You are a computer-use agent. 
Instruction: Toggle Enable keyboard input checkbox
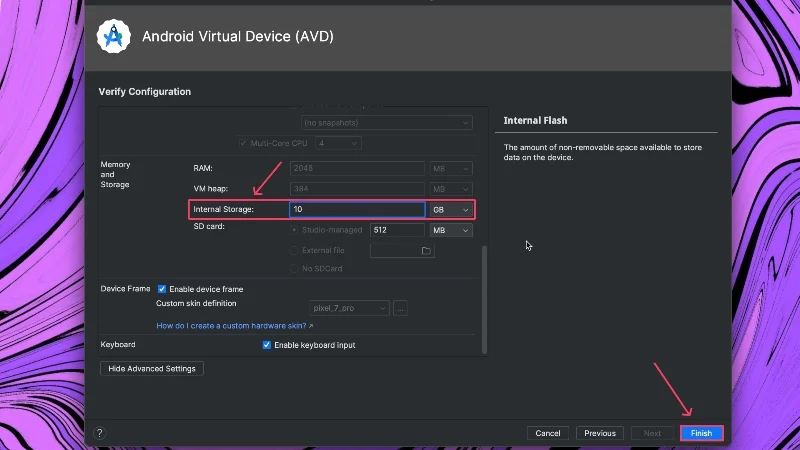[267, 345]
